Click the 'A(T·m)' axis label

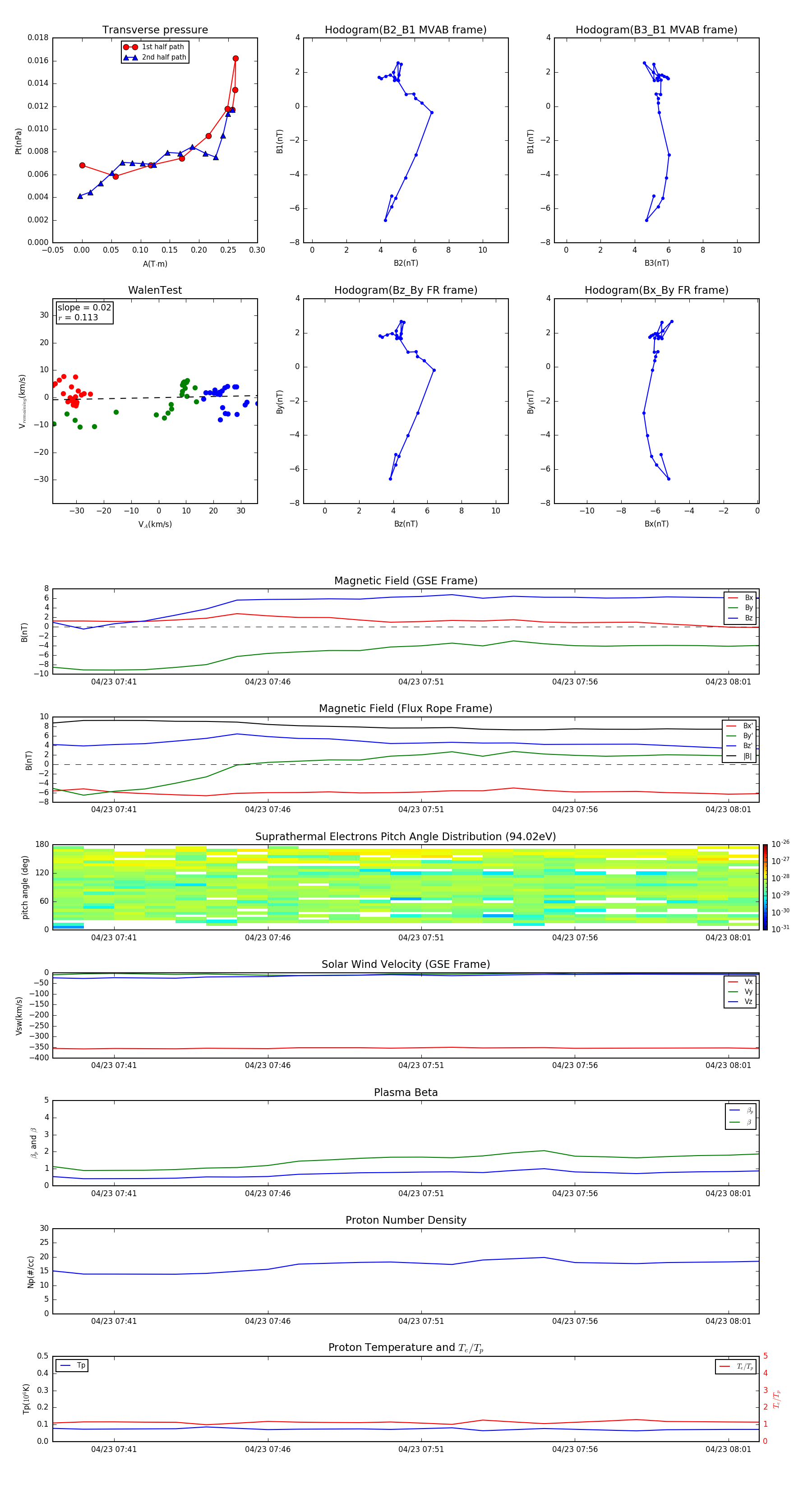[x=155, y=264]
